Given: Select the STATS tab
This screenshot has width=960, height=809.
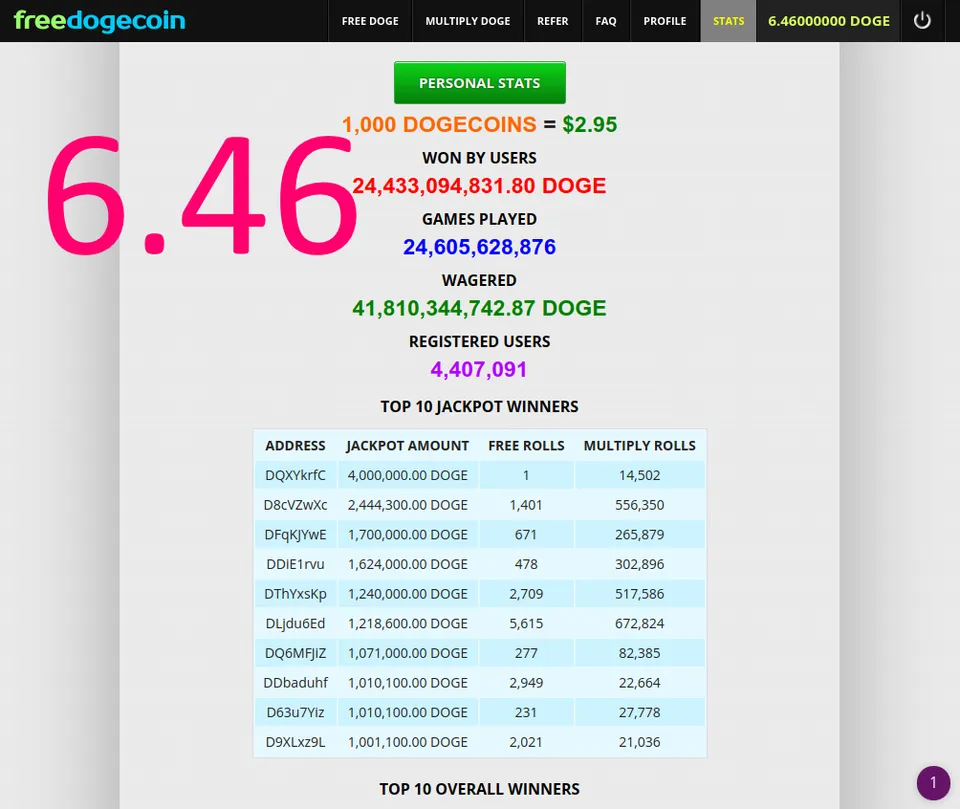Looking at the screenshot, I should (x=729, y=21).
